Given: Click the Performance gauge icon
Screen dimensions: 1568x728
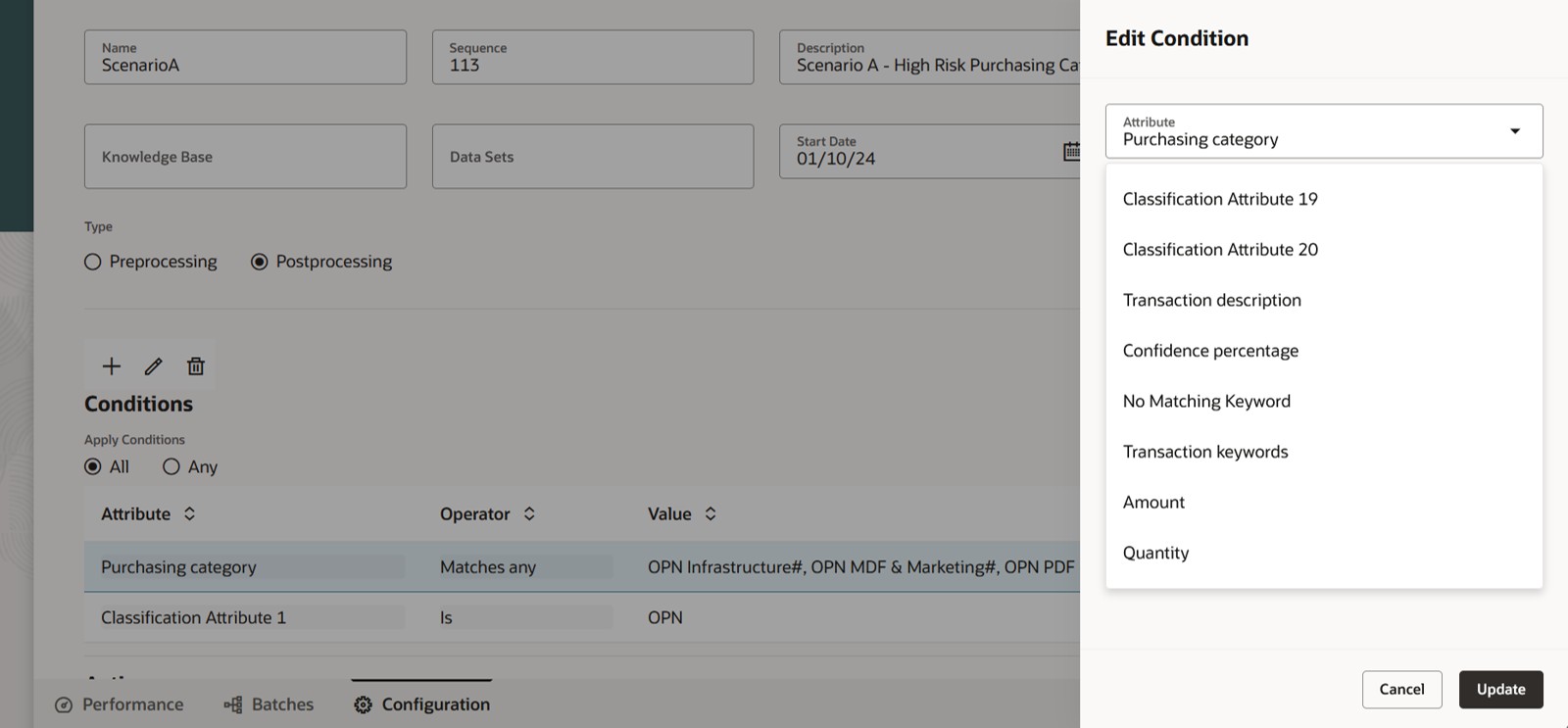Looking at the screenshot, I should 64,705.
